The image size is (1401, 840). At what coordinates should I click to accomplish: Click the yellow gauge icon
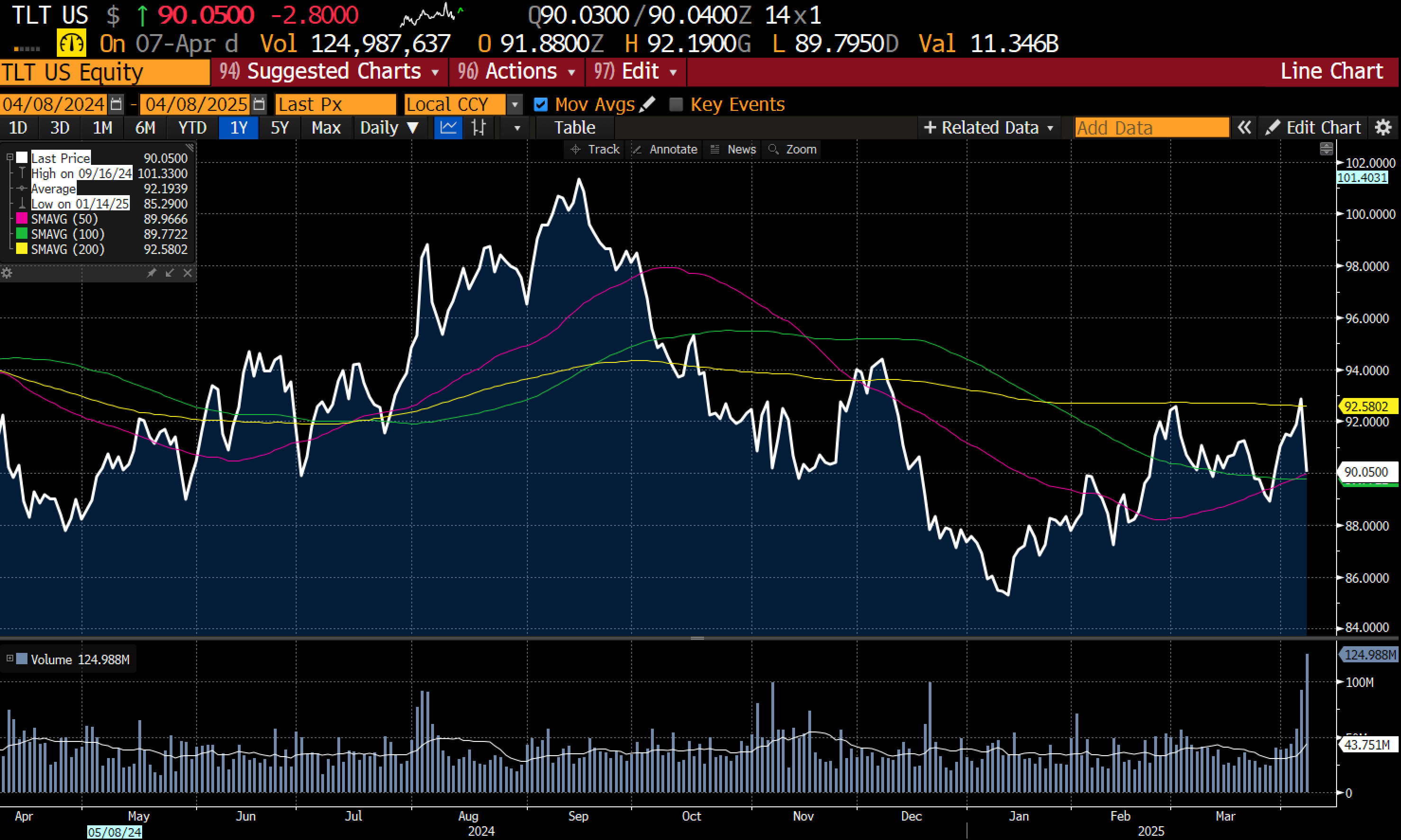pyautogui.click(x=72, y=43)
